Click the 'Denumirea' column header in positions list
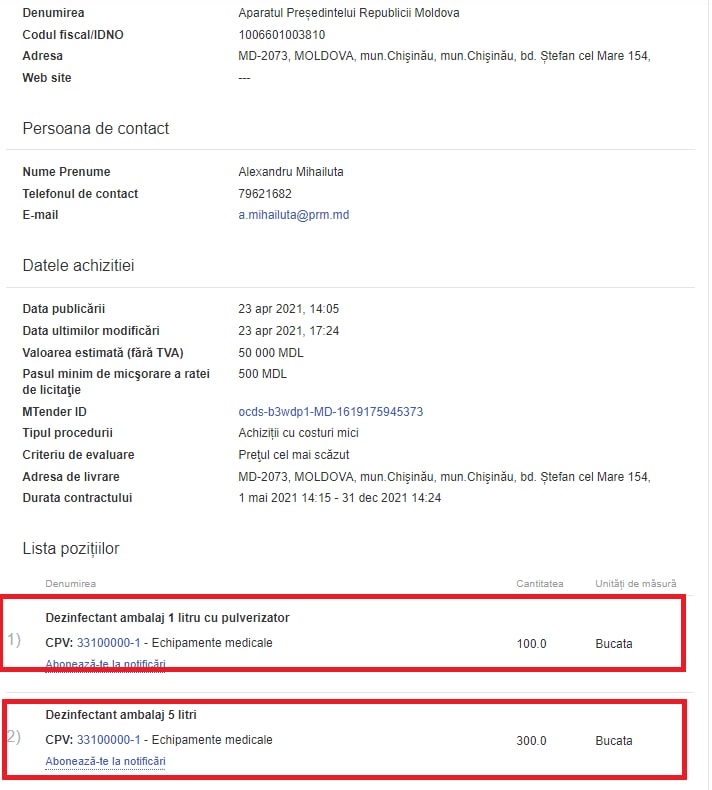712x790 pixels. [x=70, y=583]
